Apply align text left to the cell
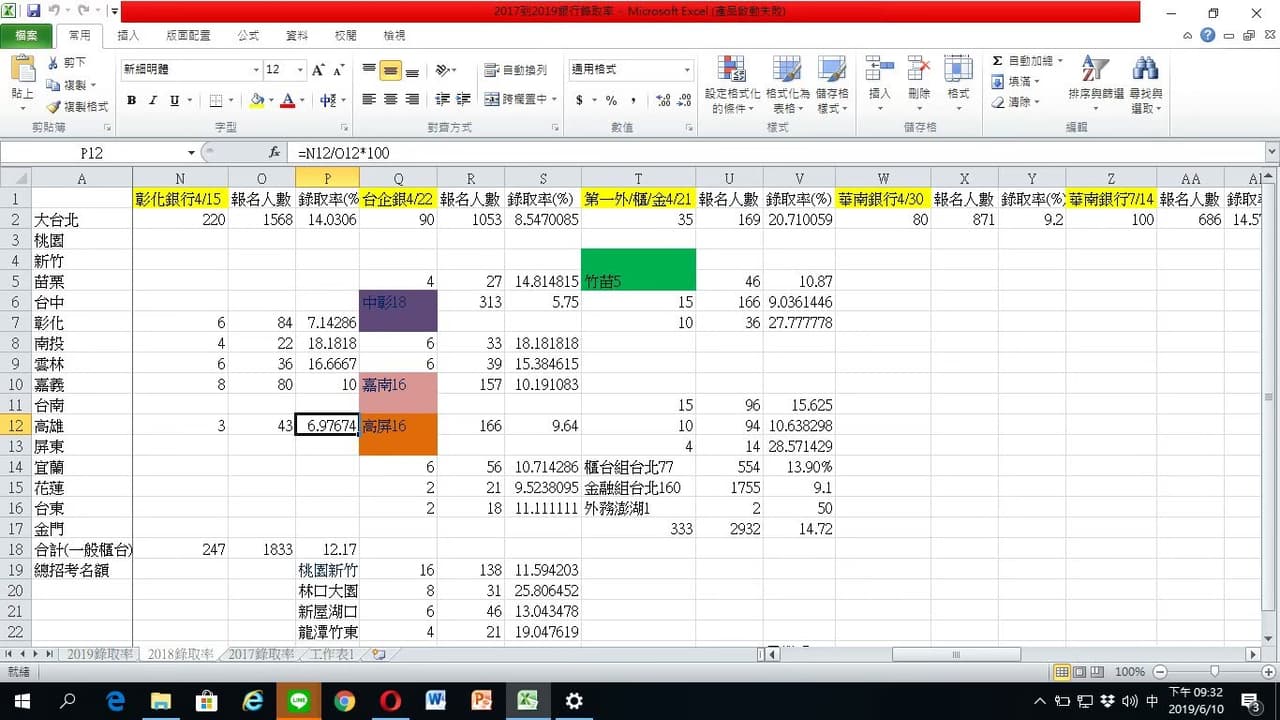 click(369, 100)
